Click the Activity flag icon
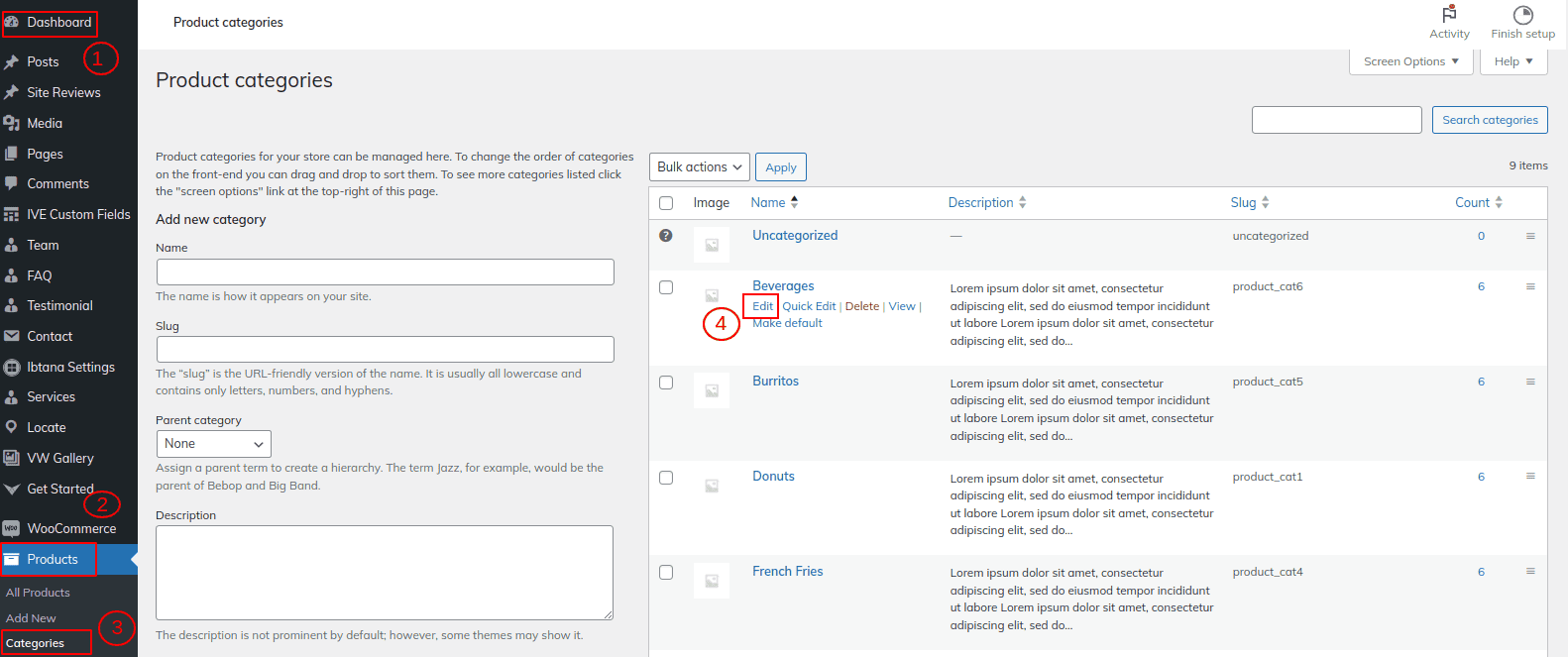 coord(1449,14)
